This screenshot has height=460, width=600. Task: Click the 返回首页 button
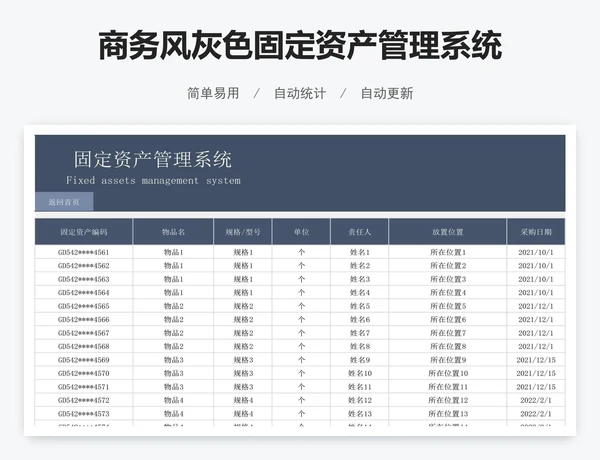(x=64, y=202)
